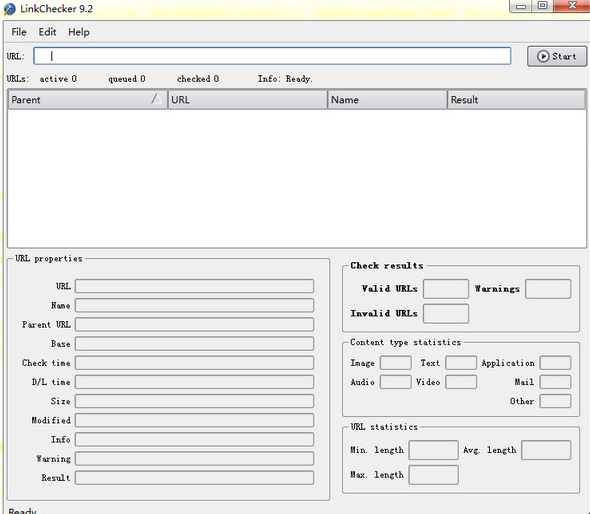Click the Result properties field

(x=194, y=478)
